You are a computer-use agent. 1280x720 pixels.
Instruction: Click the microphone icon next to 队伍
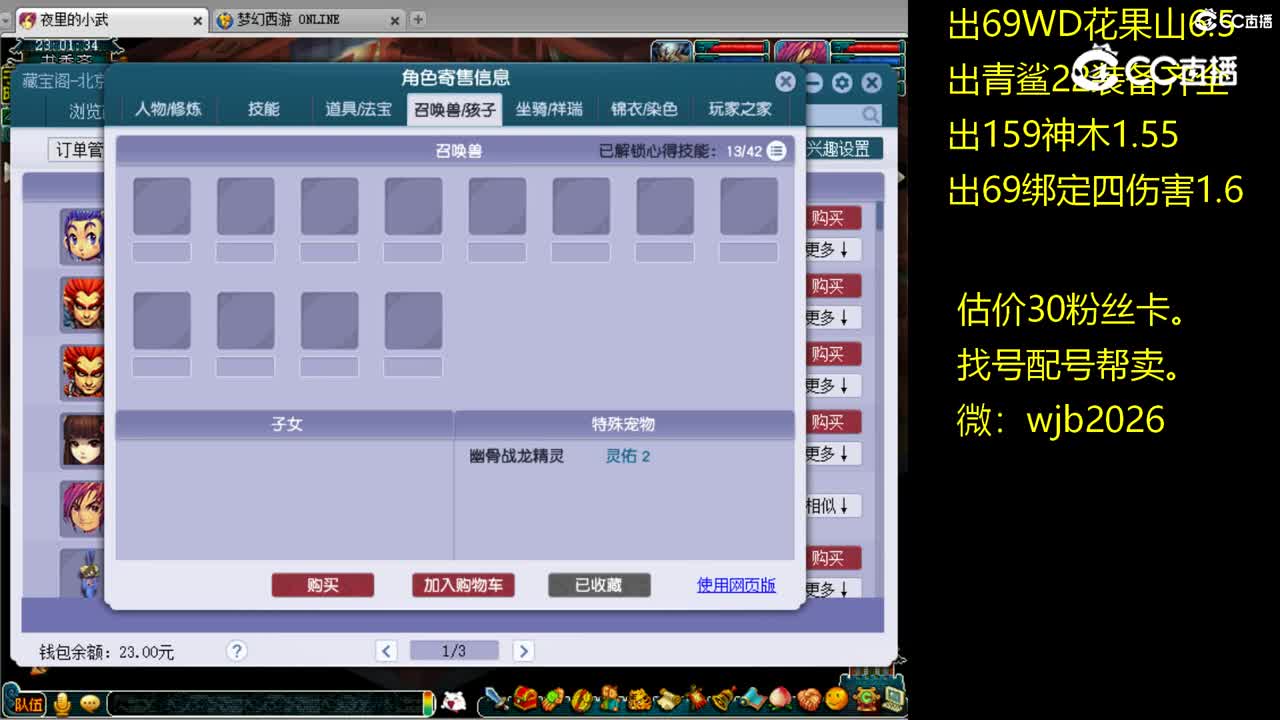tap(62, 703)
